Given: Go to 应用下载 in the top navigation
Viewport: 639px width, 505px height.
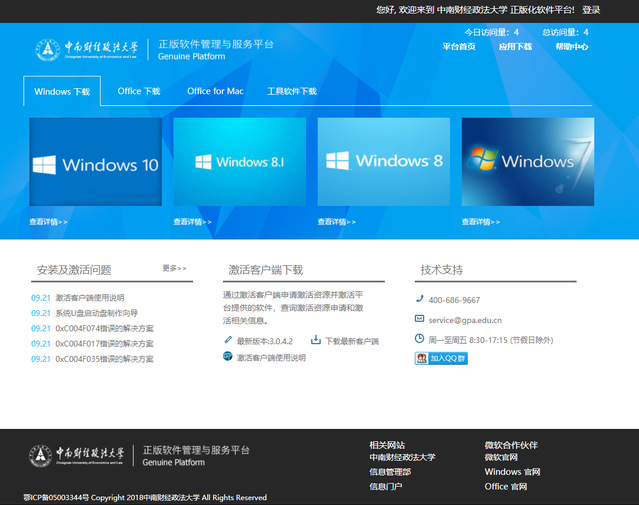Looking at the screenshot, I should [x=515, y=46].
